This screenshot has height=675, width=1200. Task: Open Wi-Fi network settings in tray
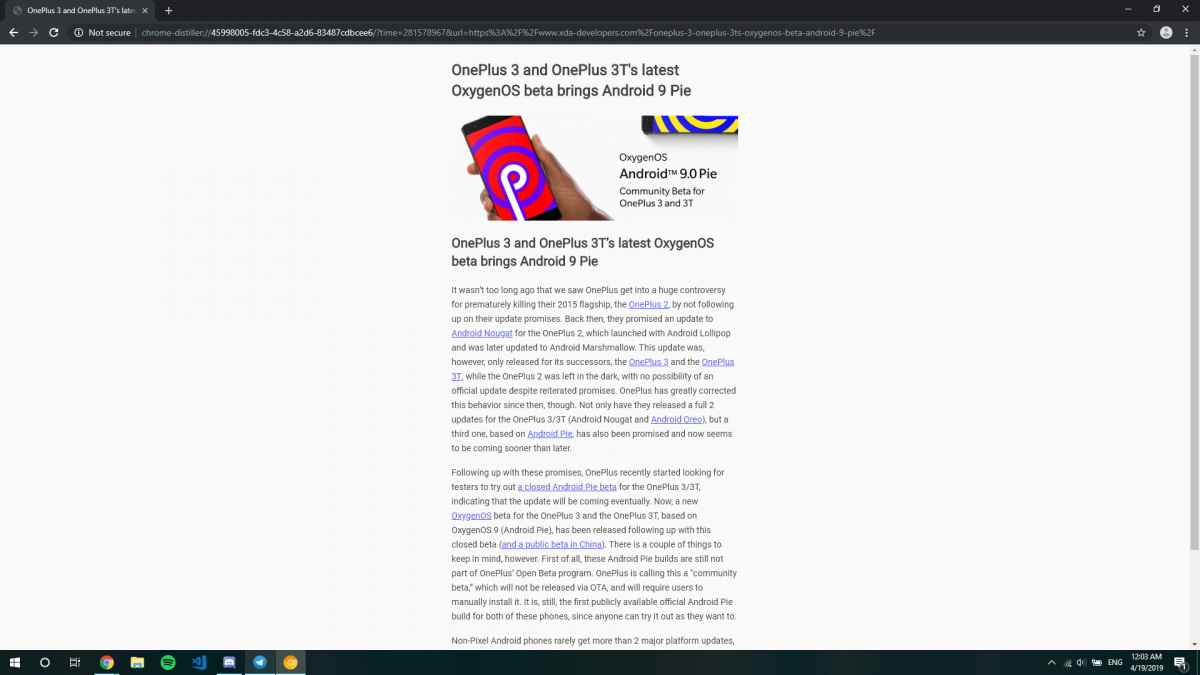[x=1067, y=662]
